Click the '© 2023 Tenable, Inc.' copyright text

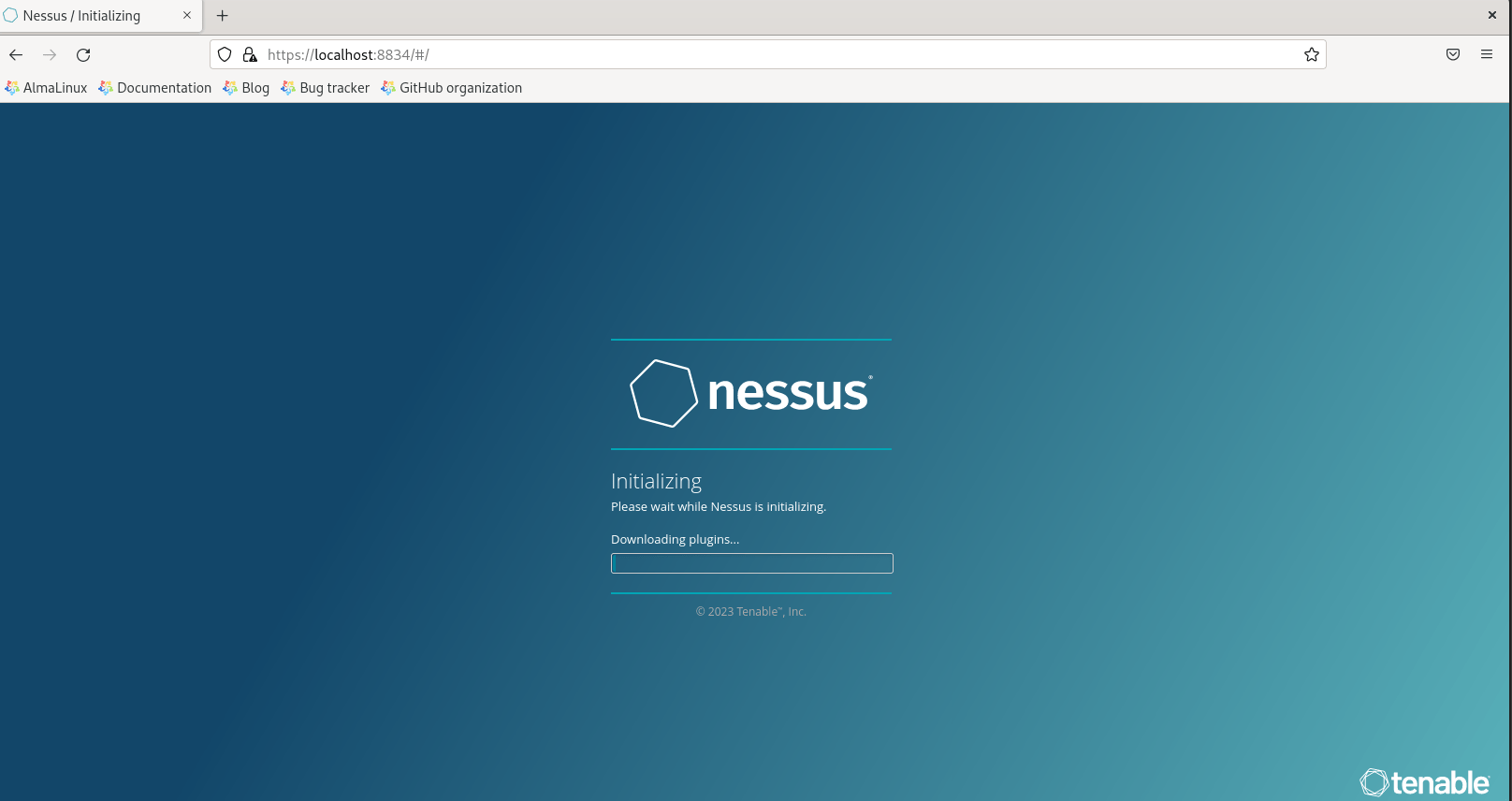pyautogui.click(x=751, y=612)
